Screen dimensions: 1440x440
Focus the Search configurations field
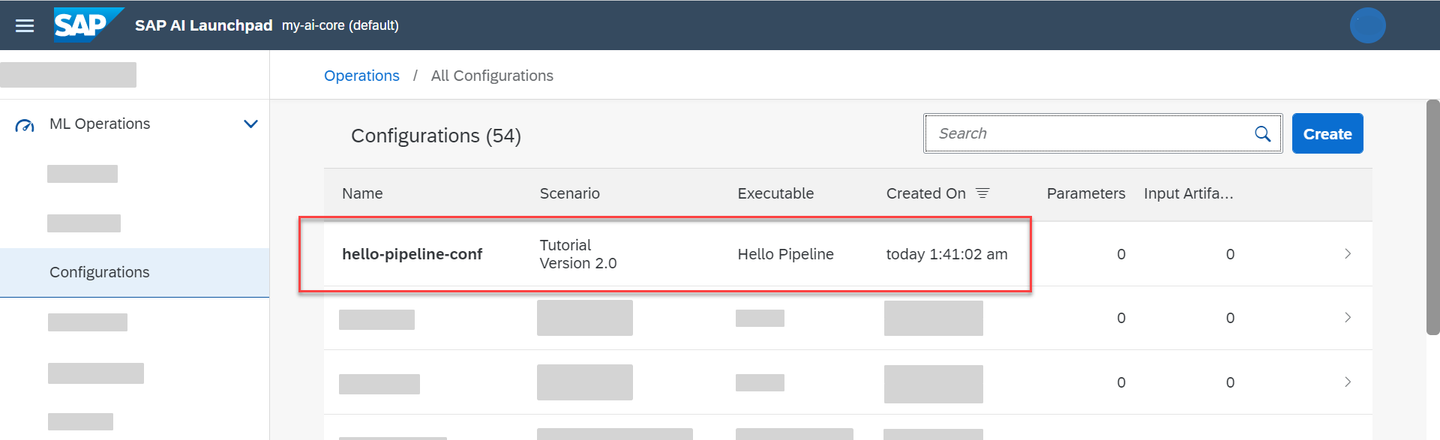click(1102, 133)
